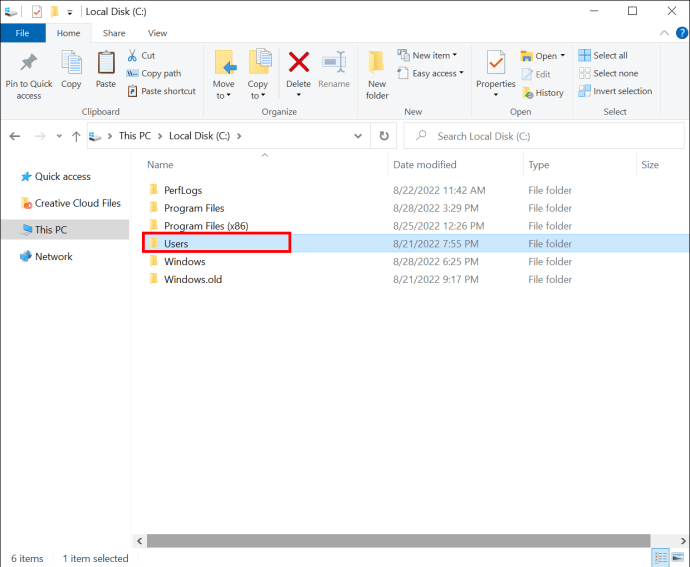690x567 pixels.
Task: Click This PC in the address breadcrumb
Action: click(x=135, y=136)
